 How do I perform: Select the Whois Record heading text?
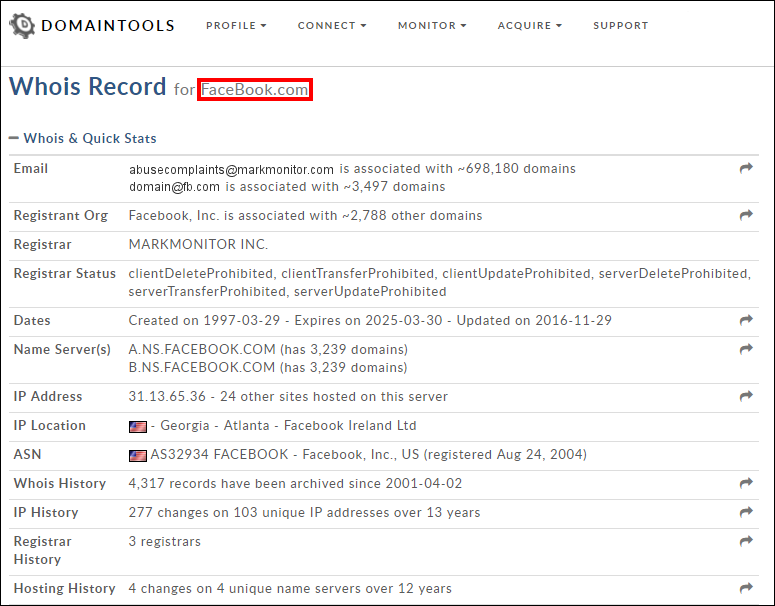pos(87,87)
